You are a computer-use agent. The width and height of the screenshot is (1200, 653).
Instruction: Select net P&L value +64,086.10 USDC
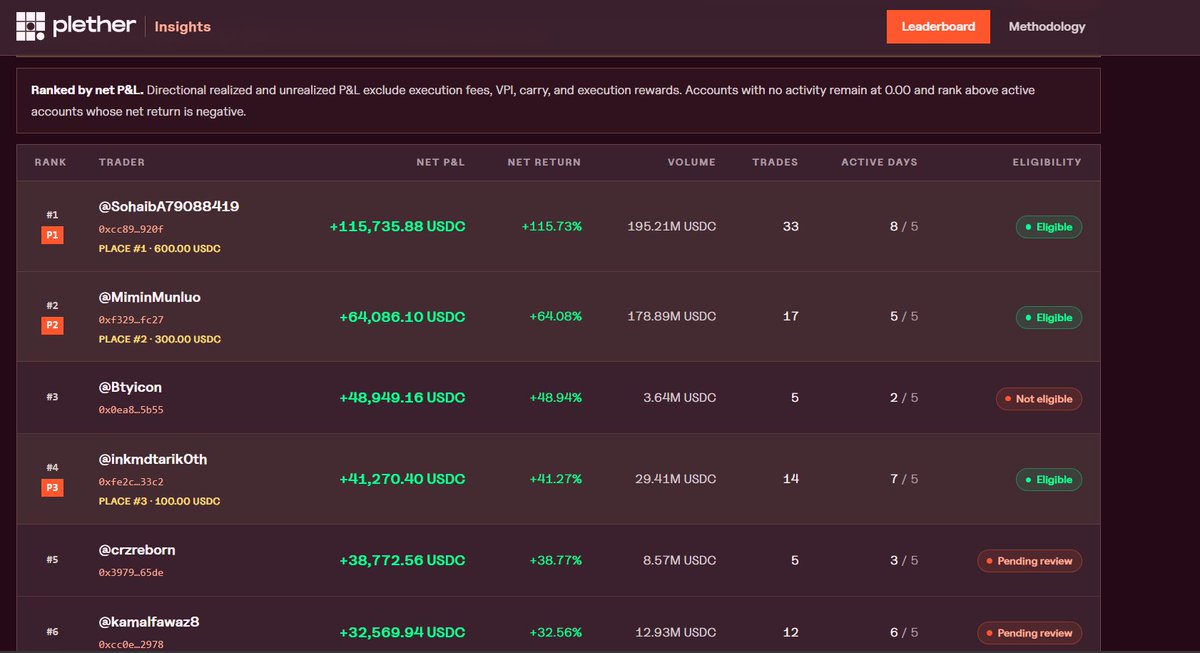click(402, 317)
